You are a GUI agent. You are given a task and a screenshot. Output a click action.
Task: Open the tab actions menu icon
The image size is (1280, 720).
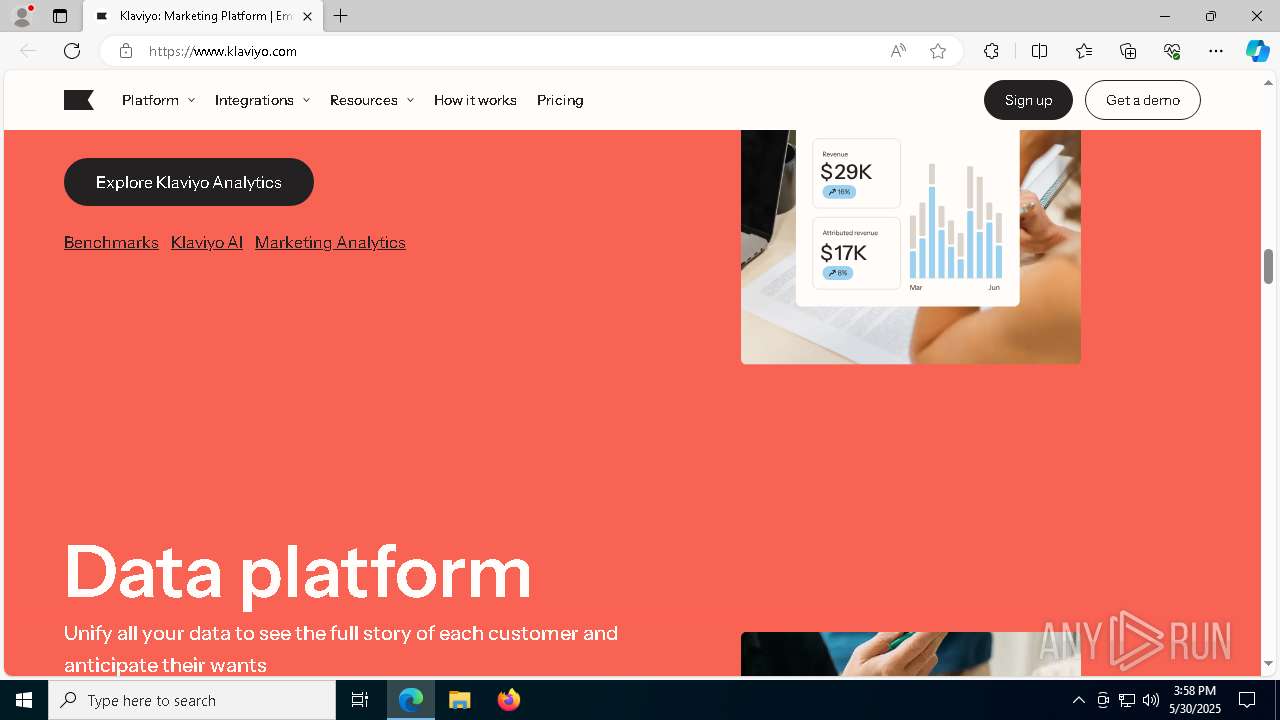pyautogui.click(x=60, y=16)
